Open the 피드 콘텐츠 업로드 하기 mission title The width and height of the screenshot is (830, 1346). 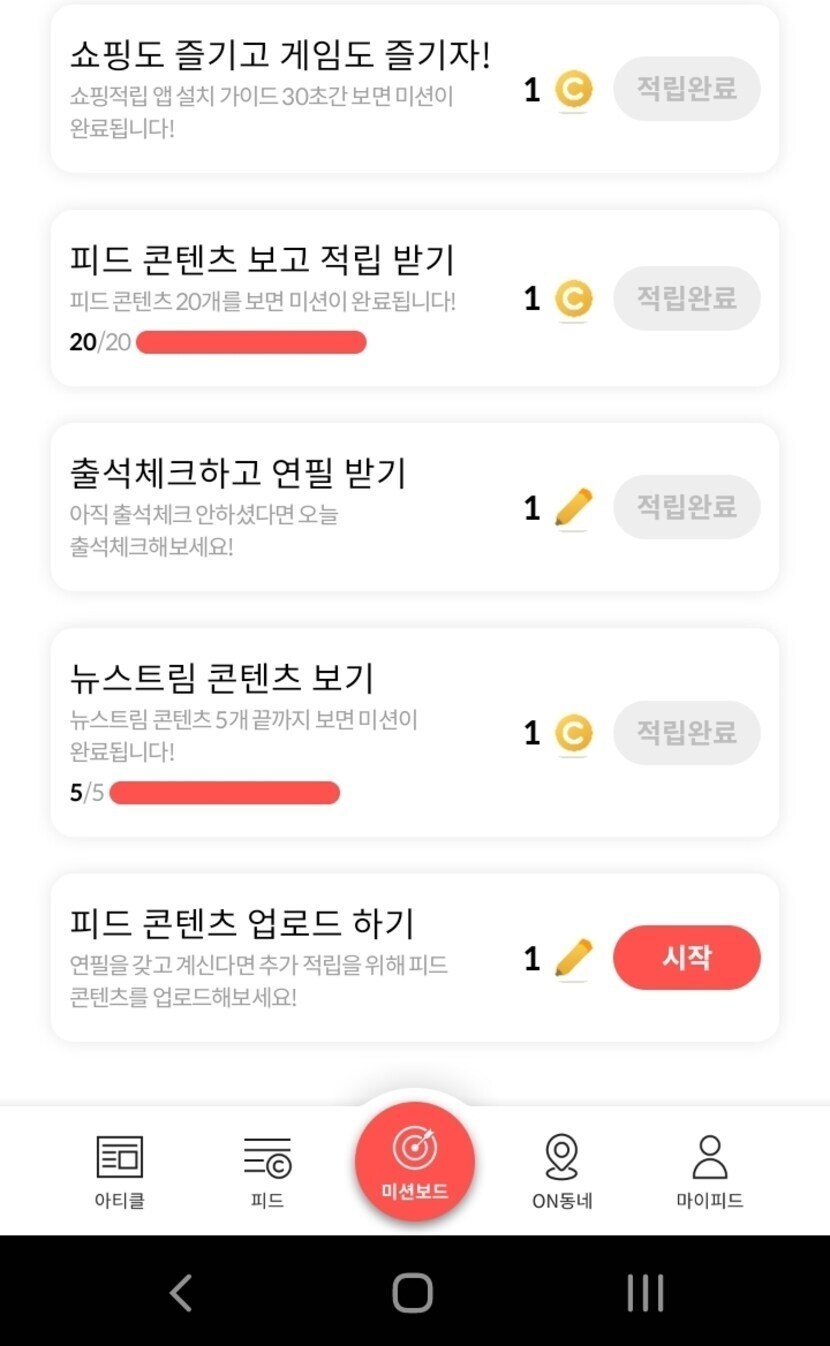(x=242, y=923)
